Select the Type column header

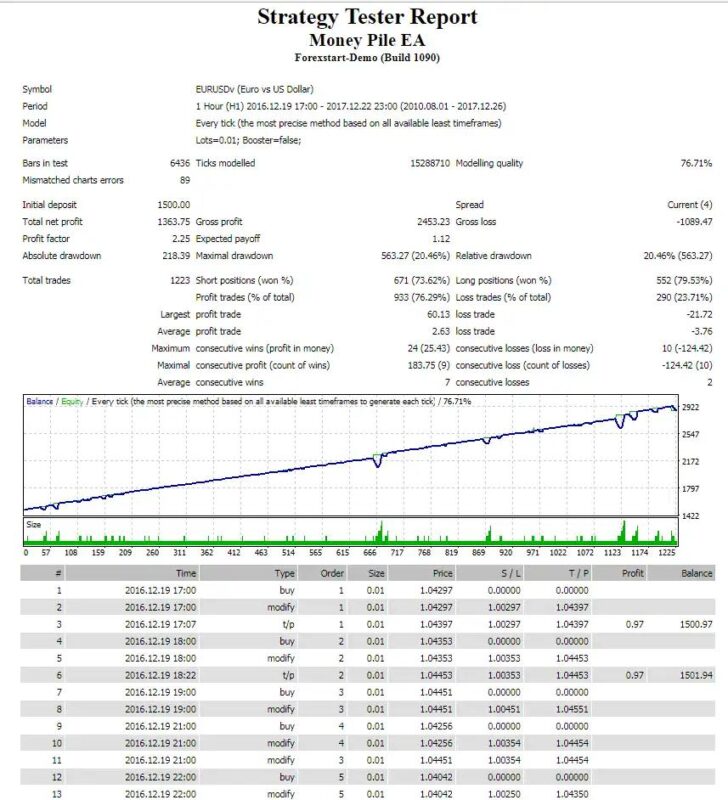(x=285, y=573)
